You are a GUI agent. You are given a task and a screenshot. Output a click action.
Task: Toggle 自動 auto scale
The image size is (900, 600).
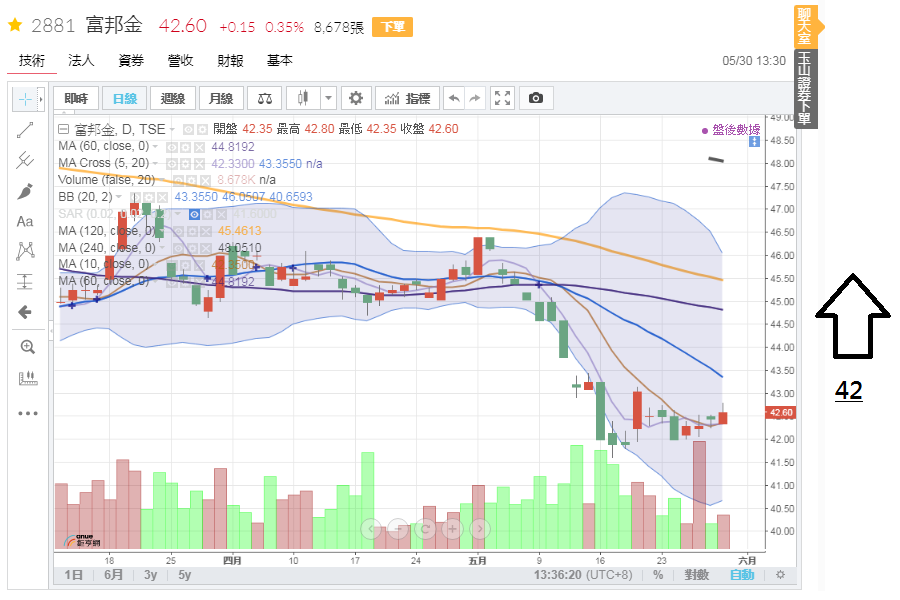coord(742,575)
